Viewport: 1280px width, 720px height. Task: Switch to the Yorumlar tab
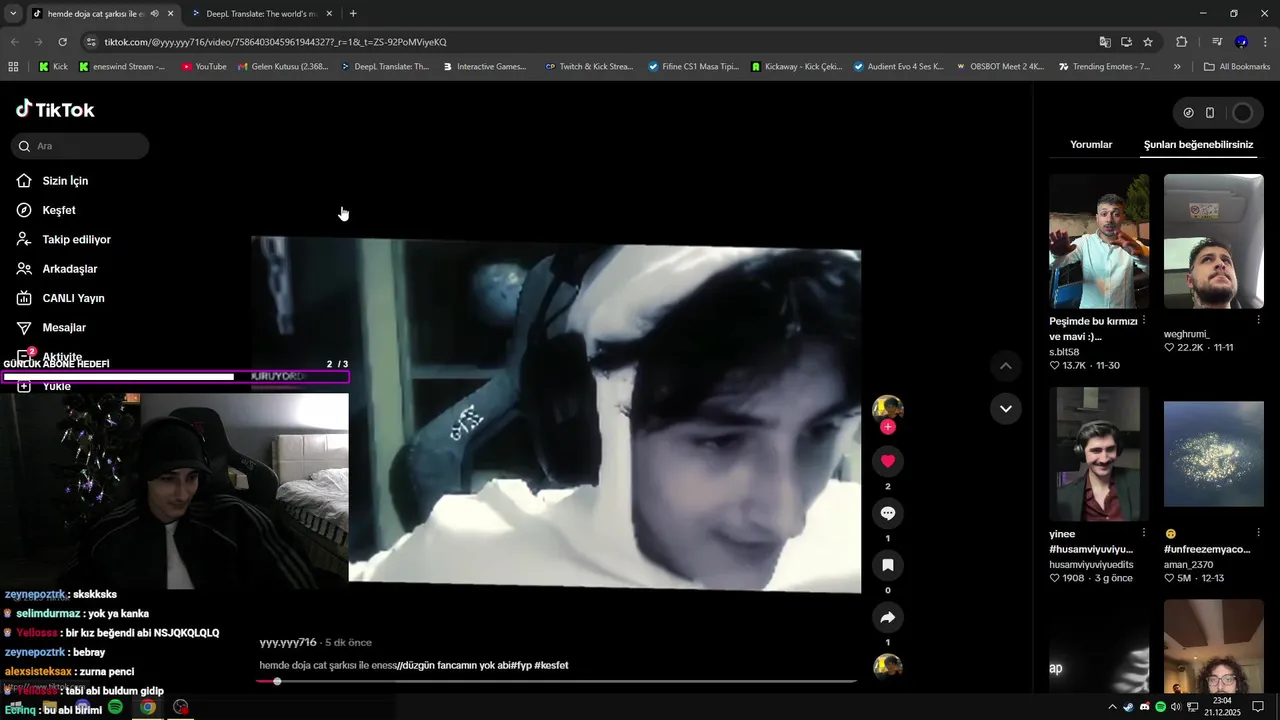1091,144
